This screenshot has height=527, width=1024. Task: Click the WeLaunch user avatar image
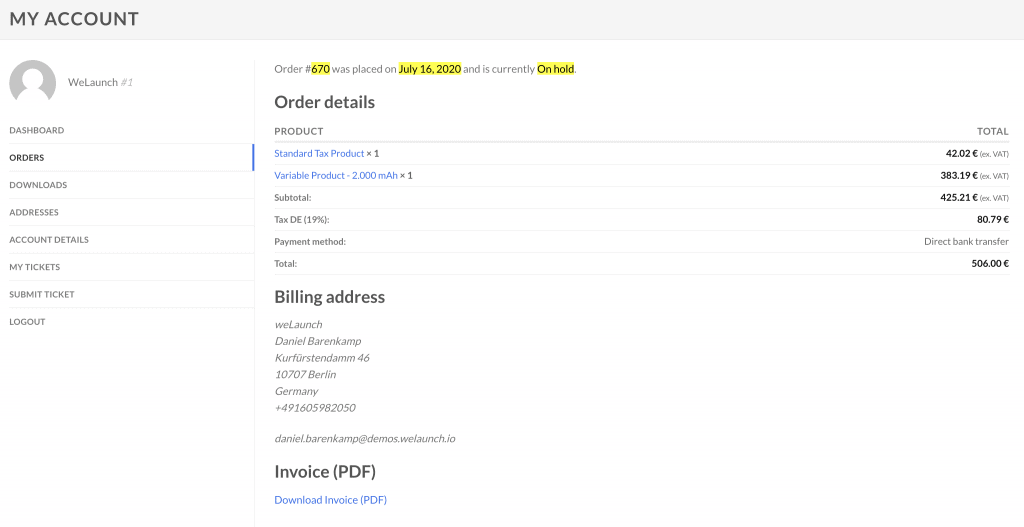pyautogui.click(x=33, y=82)
